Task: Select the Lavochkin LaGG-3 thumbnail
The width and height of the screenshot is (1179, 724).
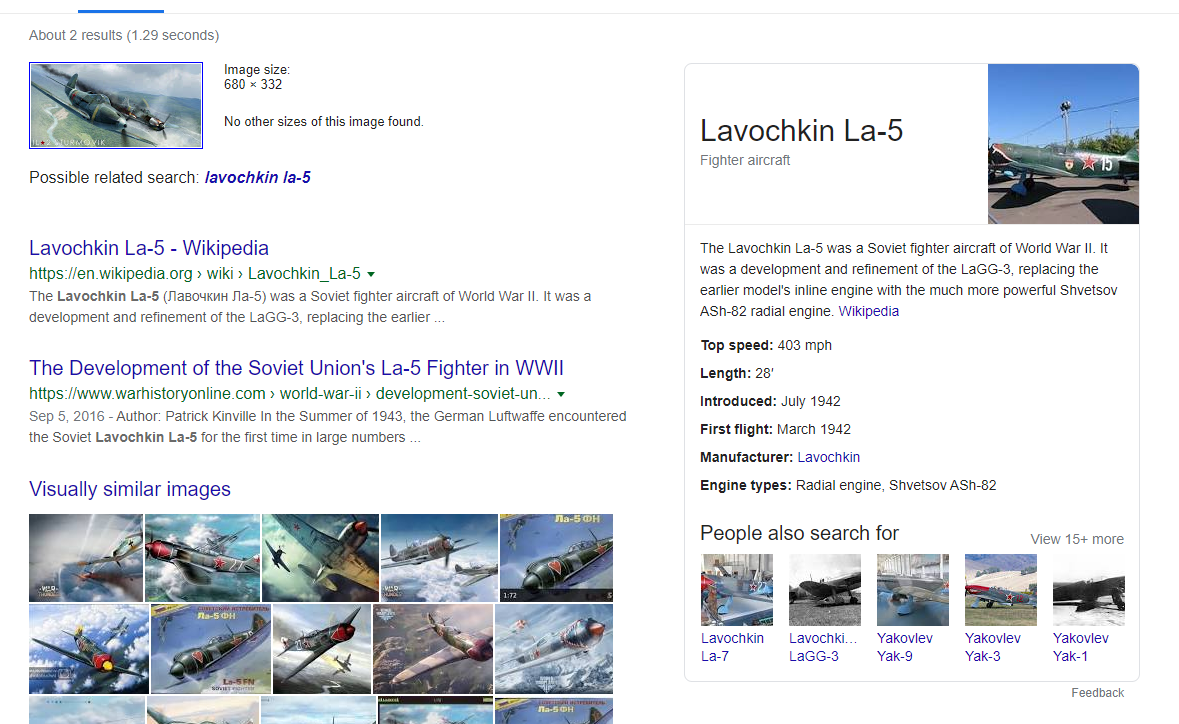Action: pyautogui.click(x=825, y=590)
